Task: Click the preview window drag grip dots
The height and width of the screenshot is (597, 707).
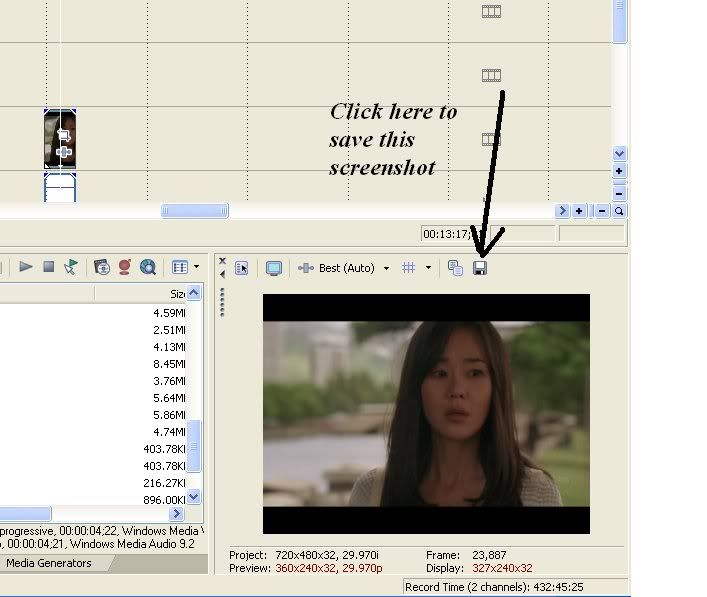Action: 222,303
